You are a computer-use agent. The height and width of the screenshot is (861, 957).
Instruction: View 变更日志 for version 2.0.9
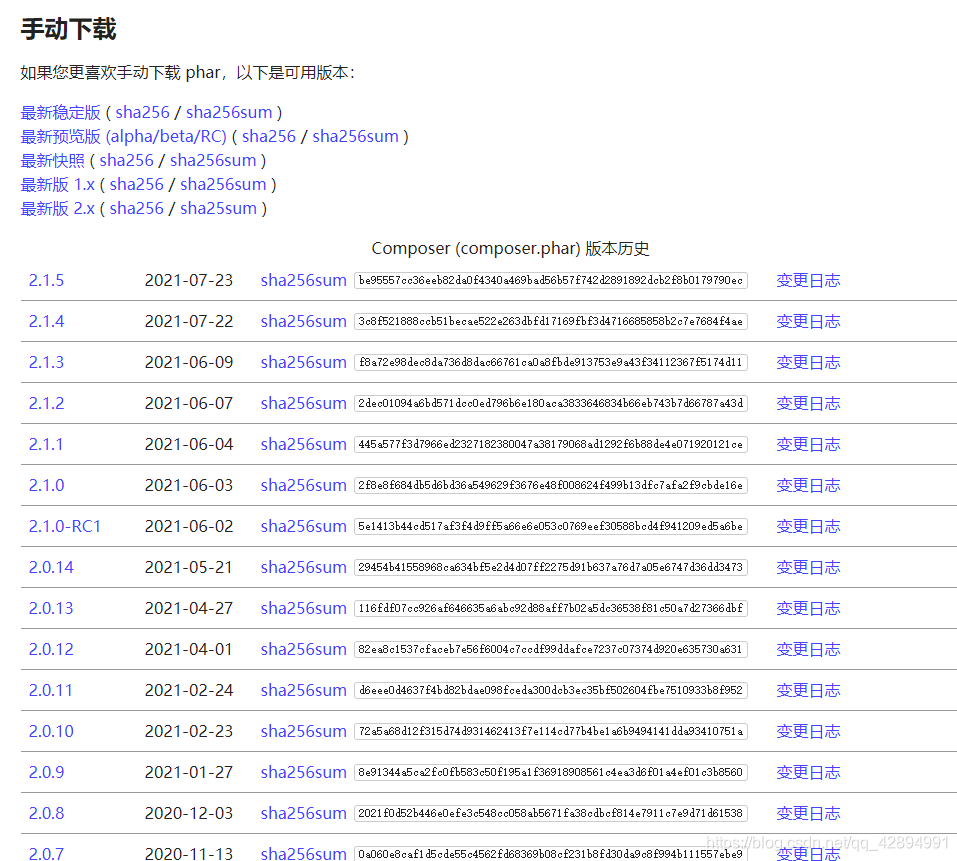[808, 772]
